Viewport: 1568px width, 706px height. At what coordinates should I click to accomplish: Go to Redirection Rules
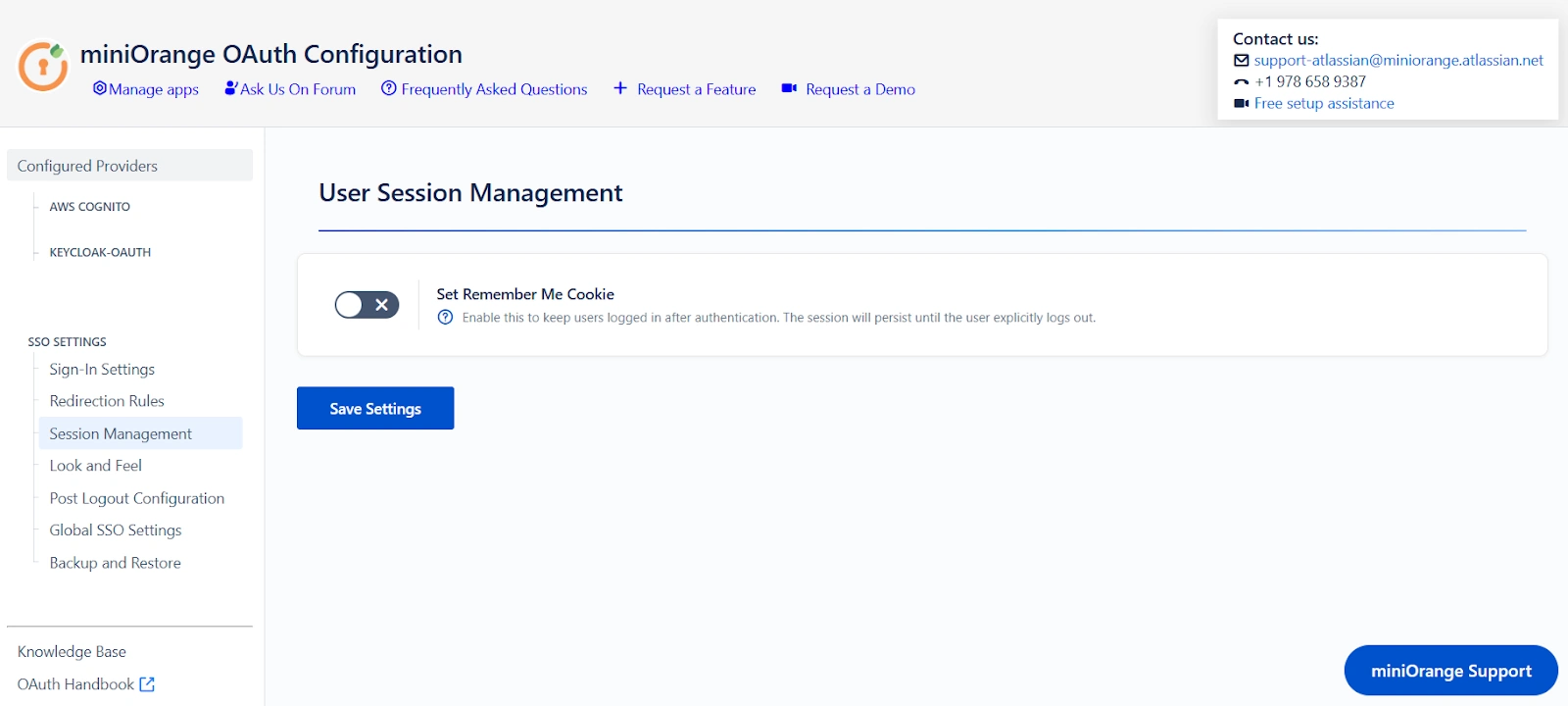(107, 401)
